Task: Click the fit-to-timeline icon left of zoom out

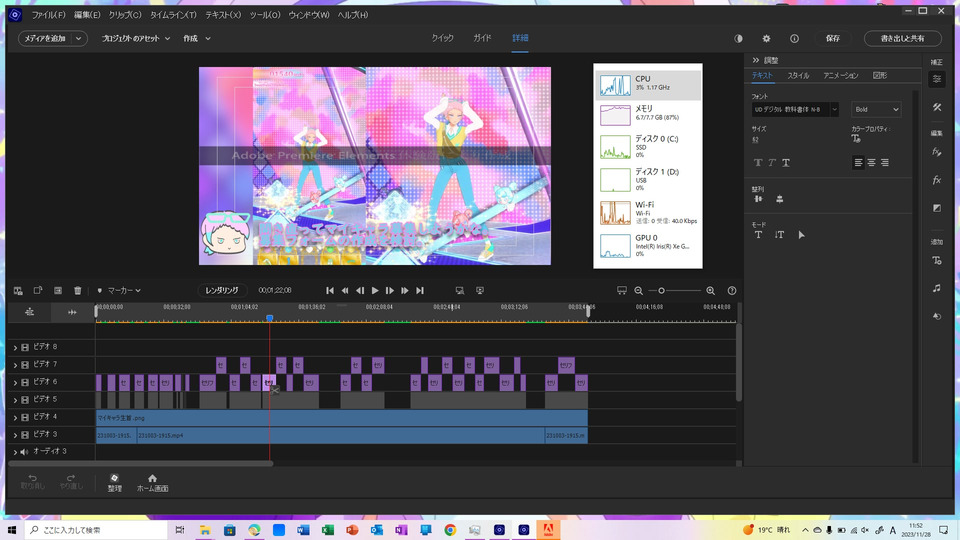Action: pos(621,291)
